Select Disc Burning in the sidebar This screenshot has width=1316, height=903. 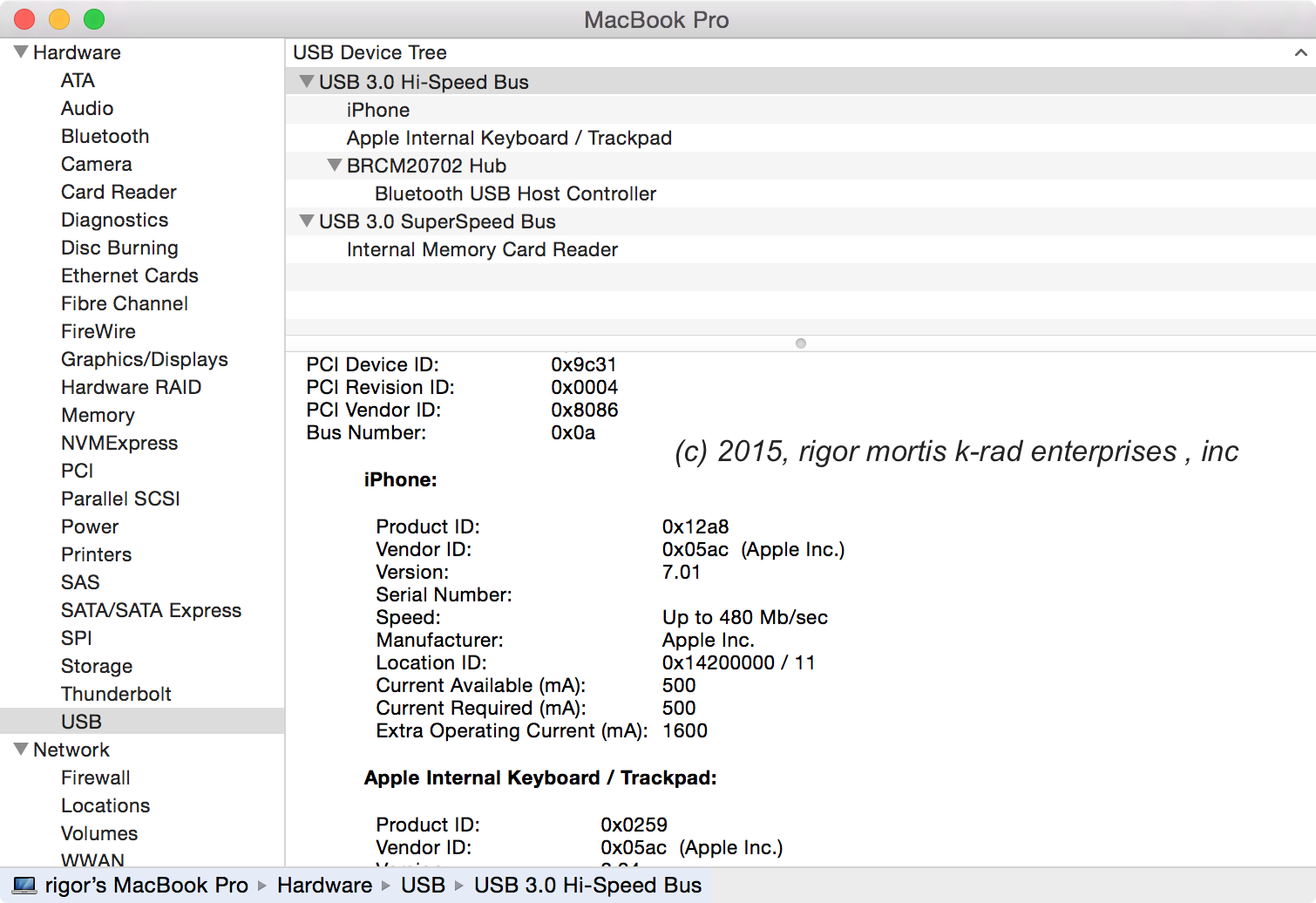click(119, 248)
